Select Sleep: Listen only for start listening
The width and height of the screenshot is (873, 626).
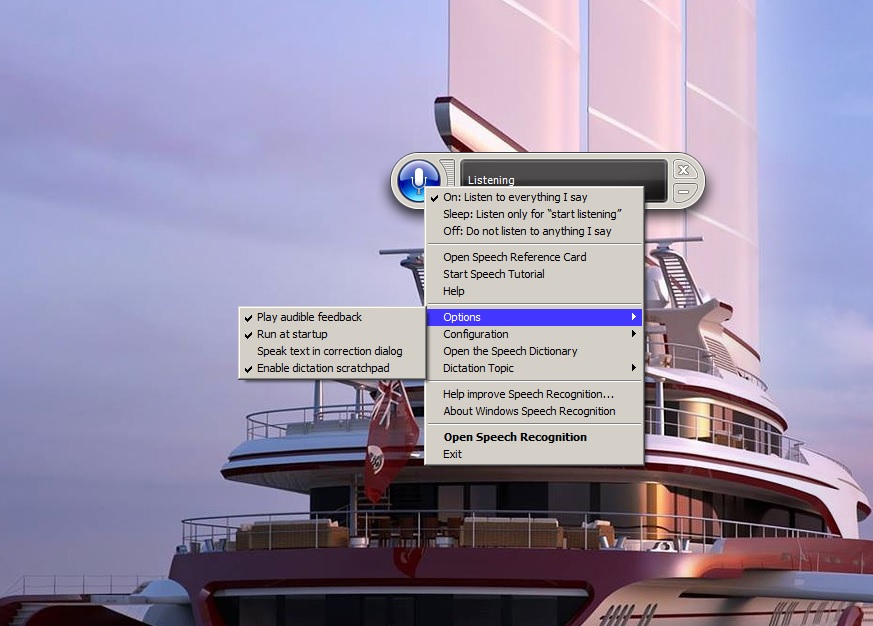tap(534, 214)
